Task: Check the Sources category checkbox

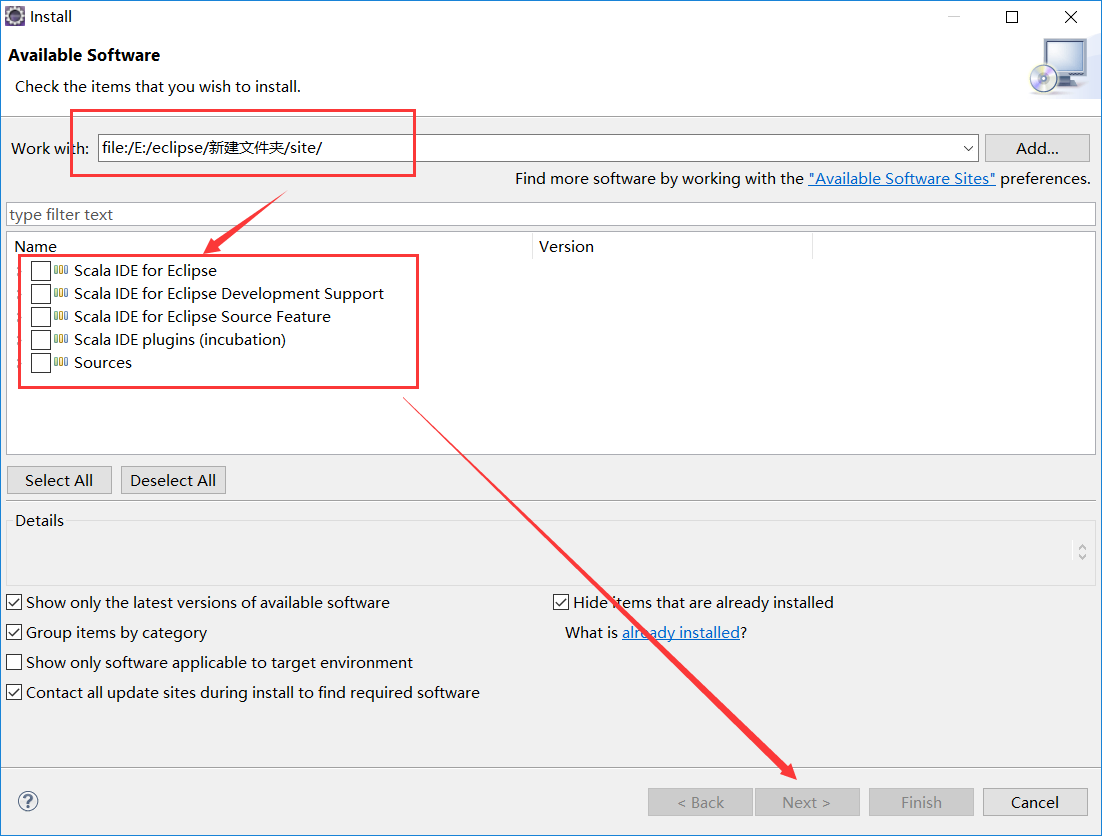Action: point(41,363)
